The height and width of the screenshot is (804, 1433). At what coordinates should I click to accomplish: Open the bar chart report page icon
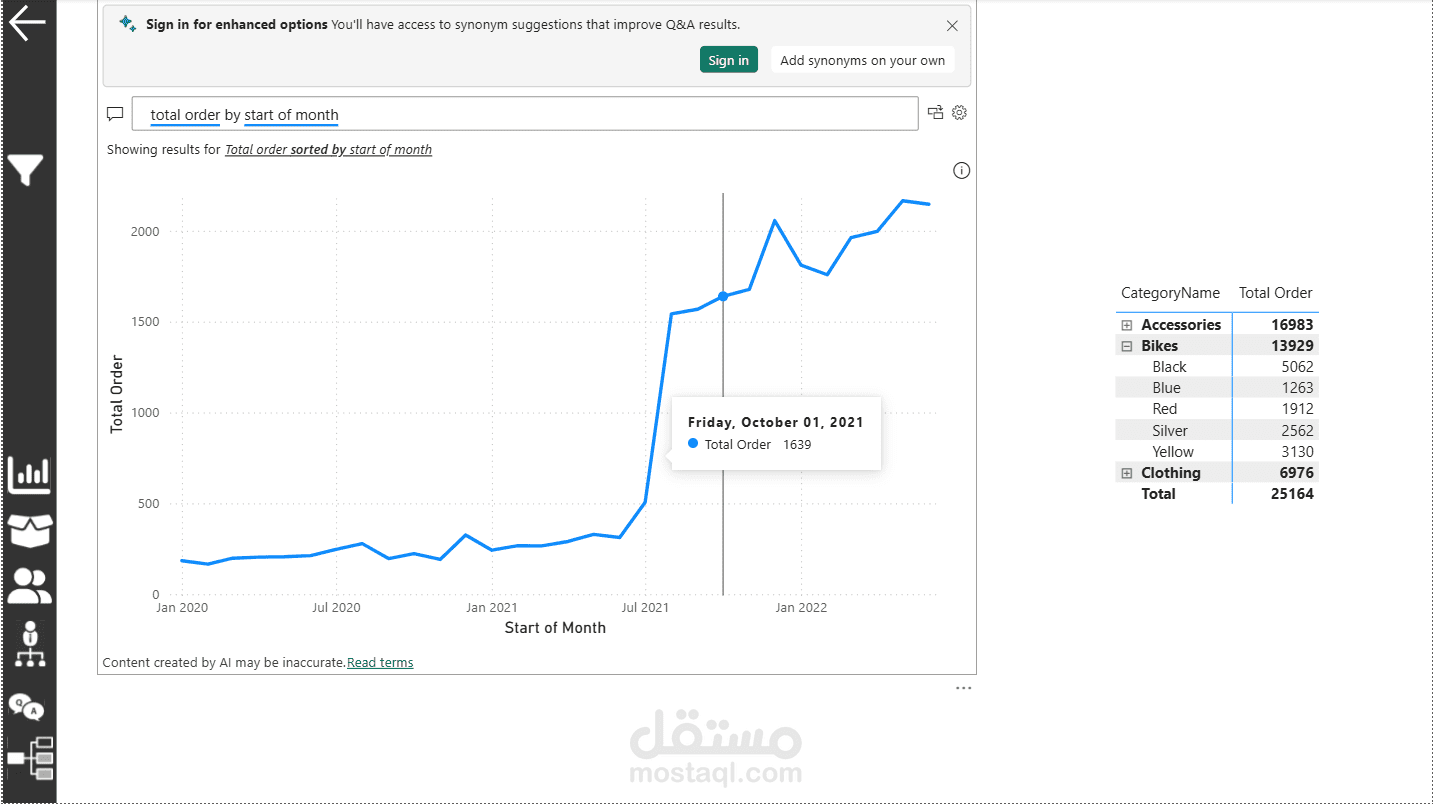[x=29, y=475]
